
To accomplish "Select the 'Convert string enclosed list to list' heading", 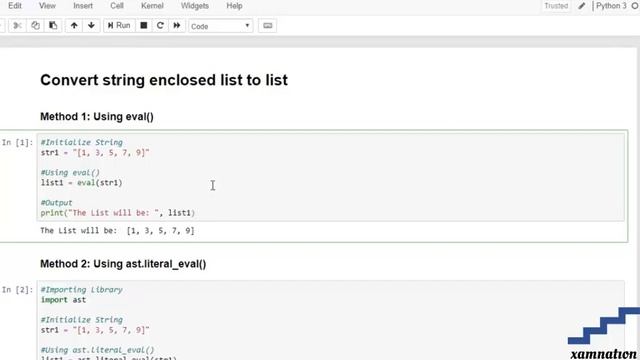I will click(x=164, y=80).
